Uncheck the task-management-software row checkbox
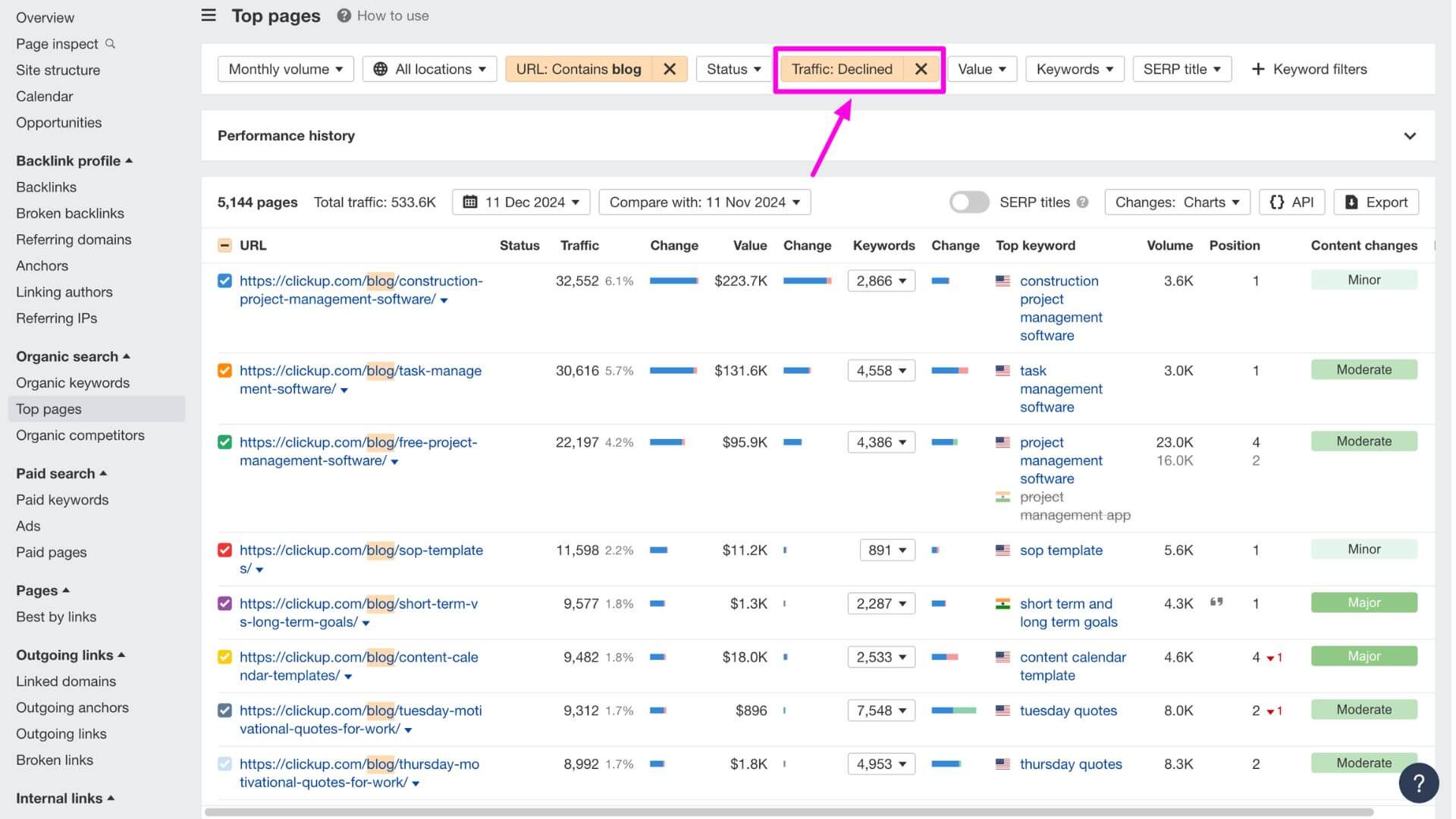1456x819 pixels. pyautogui.click(x=224, y=370)
